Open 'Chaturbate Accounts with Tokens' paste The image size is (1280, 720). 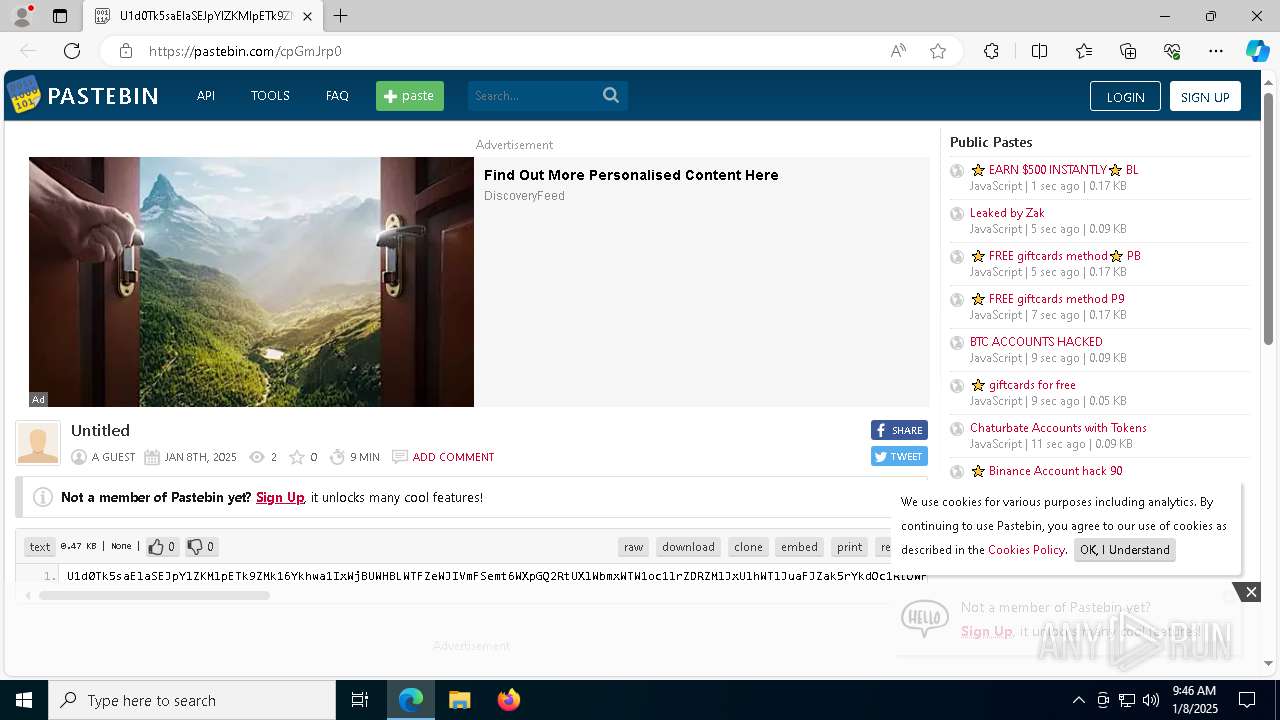point(1058,428)
